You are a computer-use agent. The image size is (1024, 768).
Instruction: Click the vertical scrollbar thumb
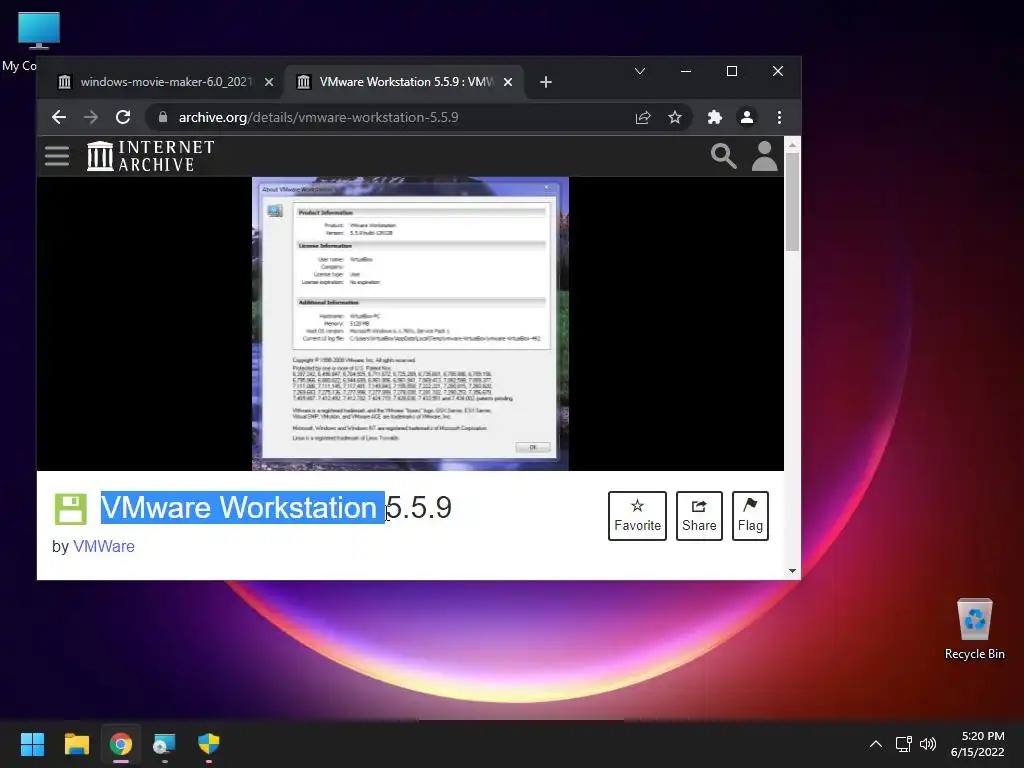point(792,202)
